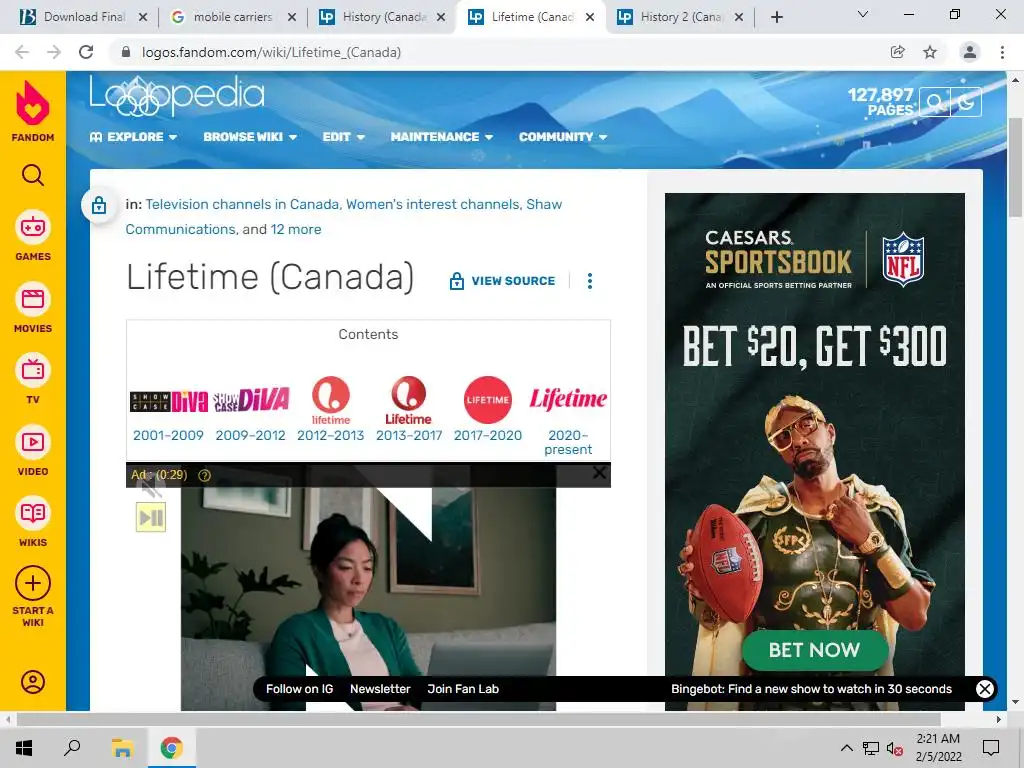Open the notification center icon

(991, 748)
